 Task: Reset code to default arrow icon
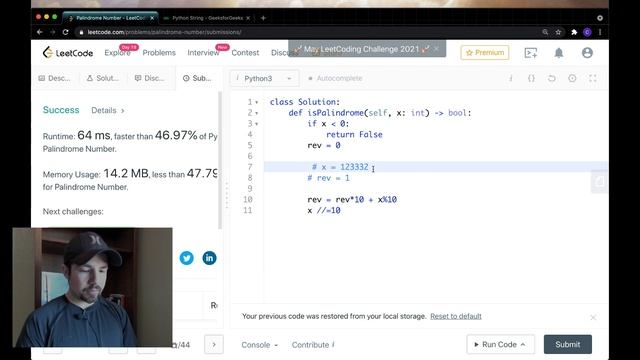(551, 78)
